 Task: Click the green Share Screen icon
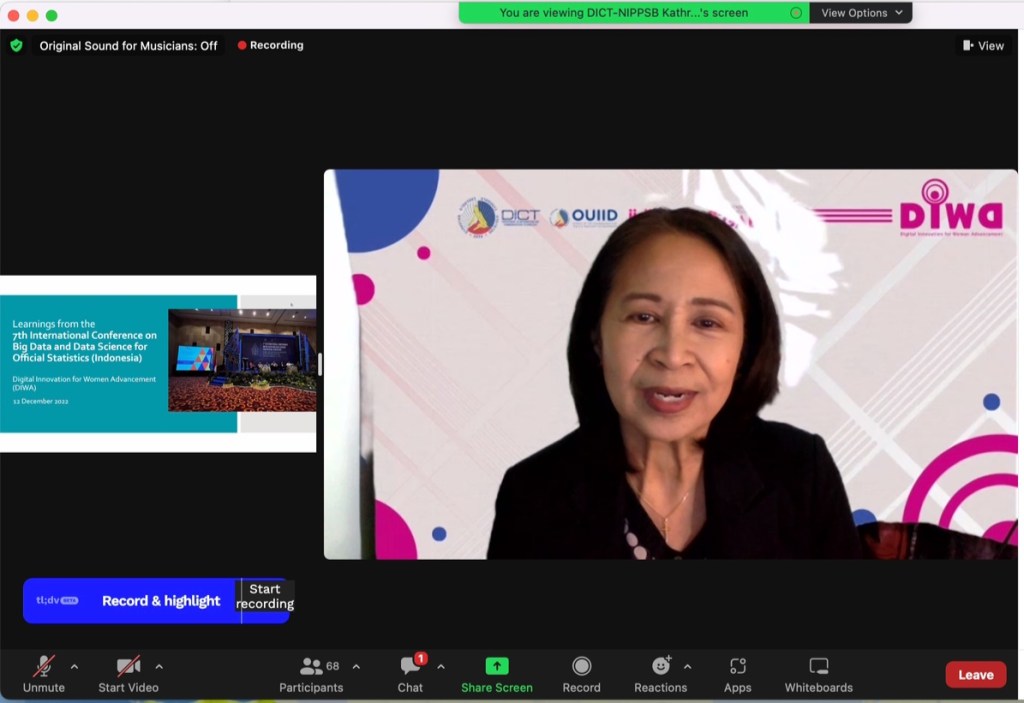pyautogui.click(x=497, y=666)
